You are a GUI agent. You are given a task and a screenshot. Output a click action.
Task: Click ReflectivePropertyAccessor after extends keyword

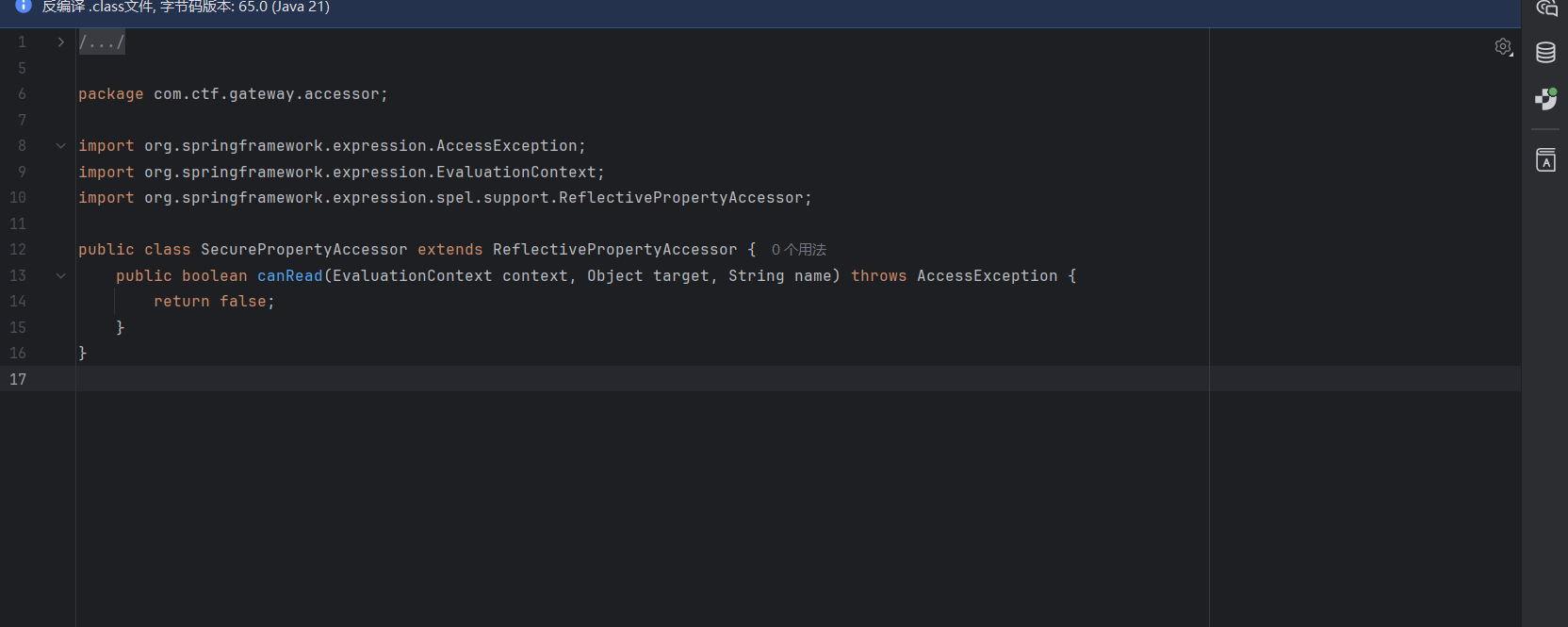(614, 250)
